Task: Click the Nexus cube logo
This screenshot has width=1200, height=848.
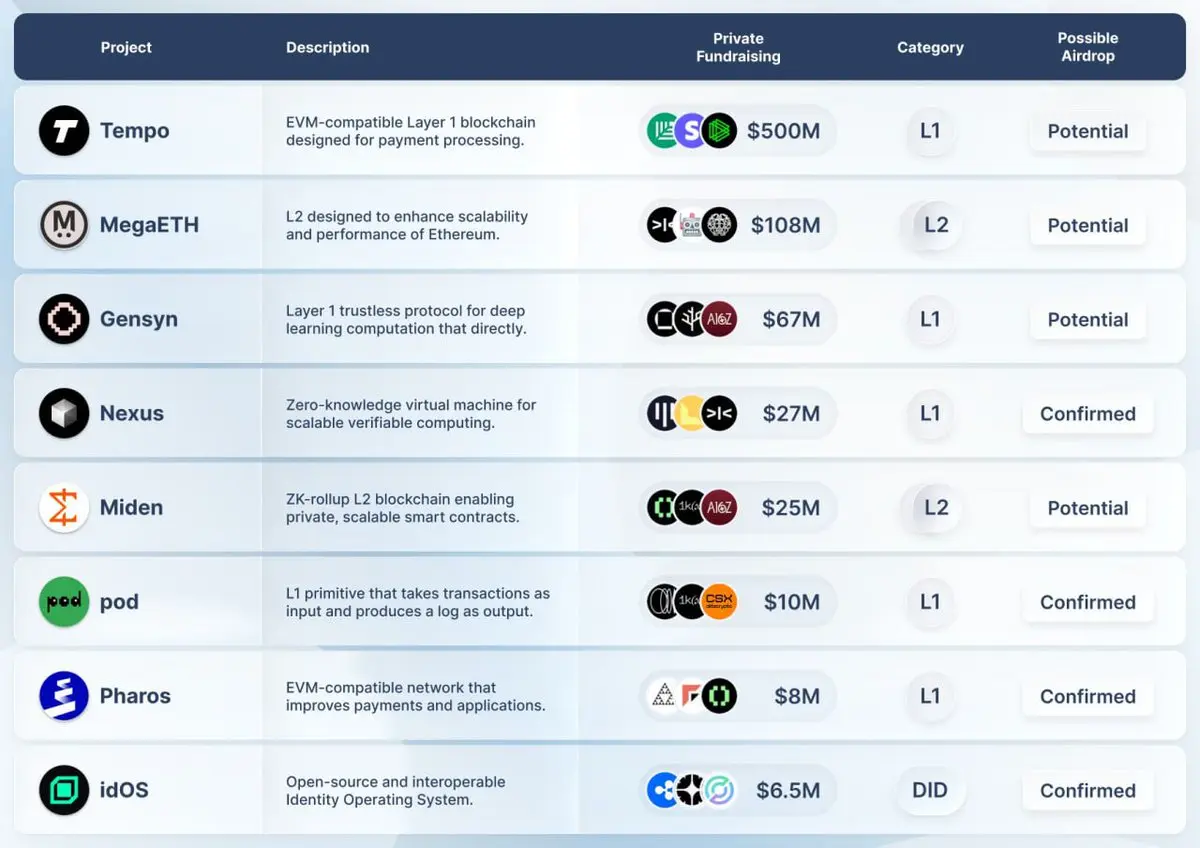Action: click(64, 414)
